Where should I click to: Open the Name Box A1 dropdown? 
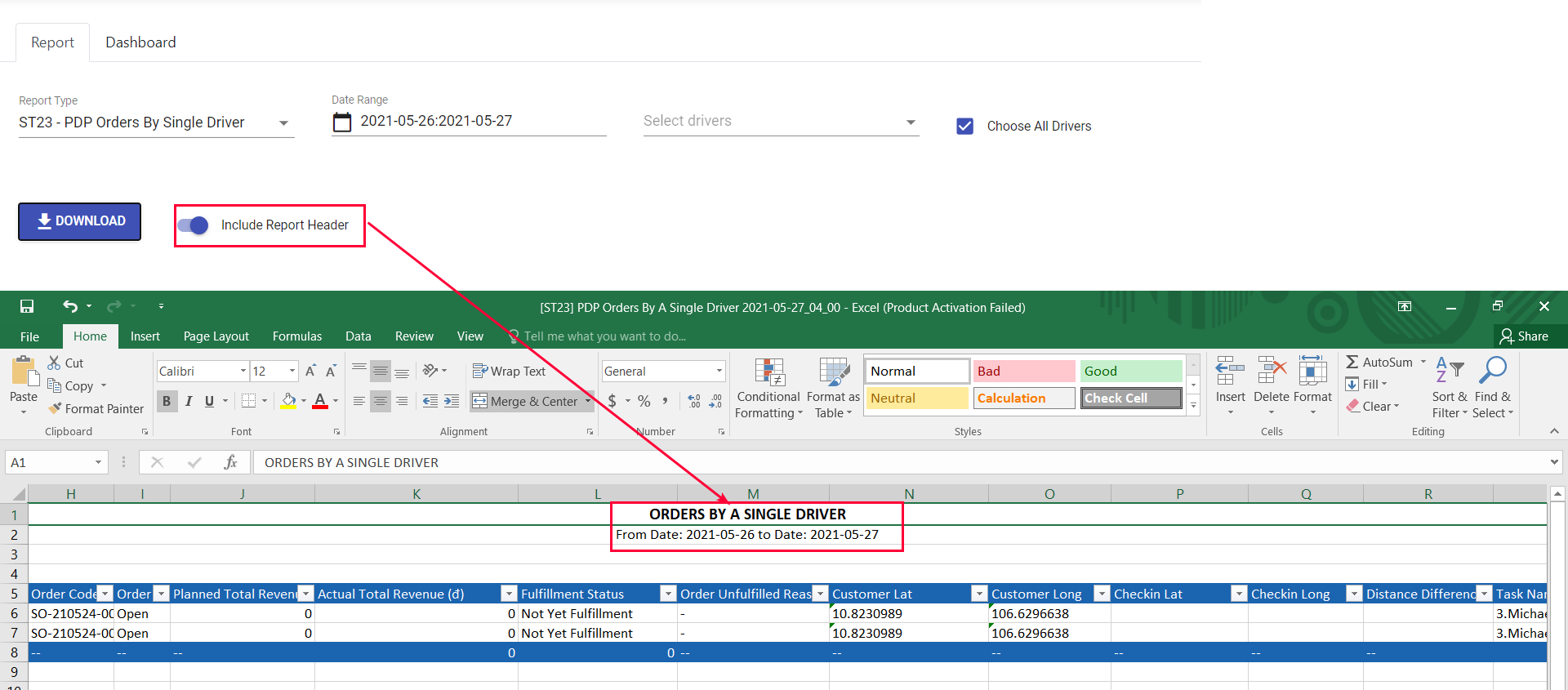click(x=98, y=462)
